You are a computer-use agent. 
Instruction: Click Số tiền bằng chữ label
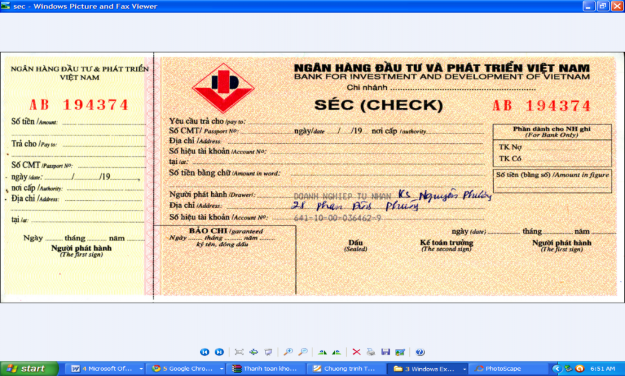coord(224,173)
